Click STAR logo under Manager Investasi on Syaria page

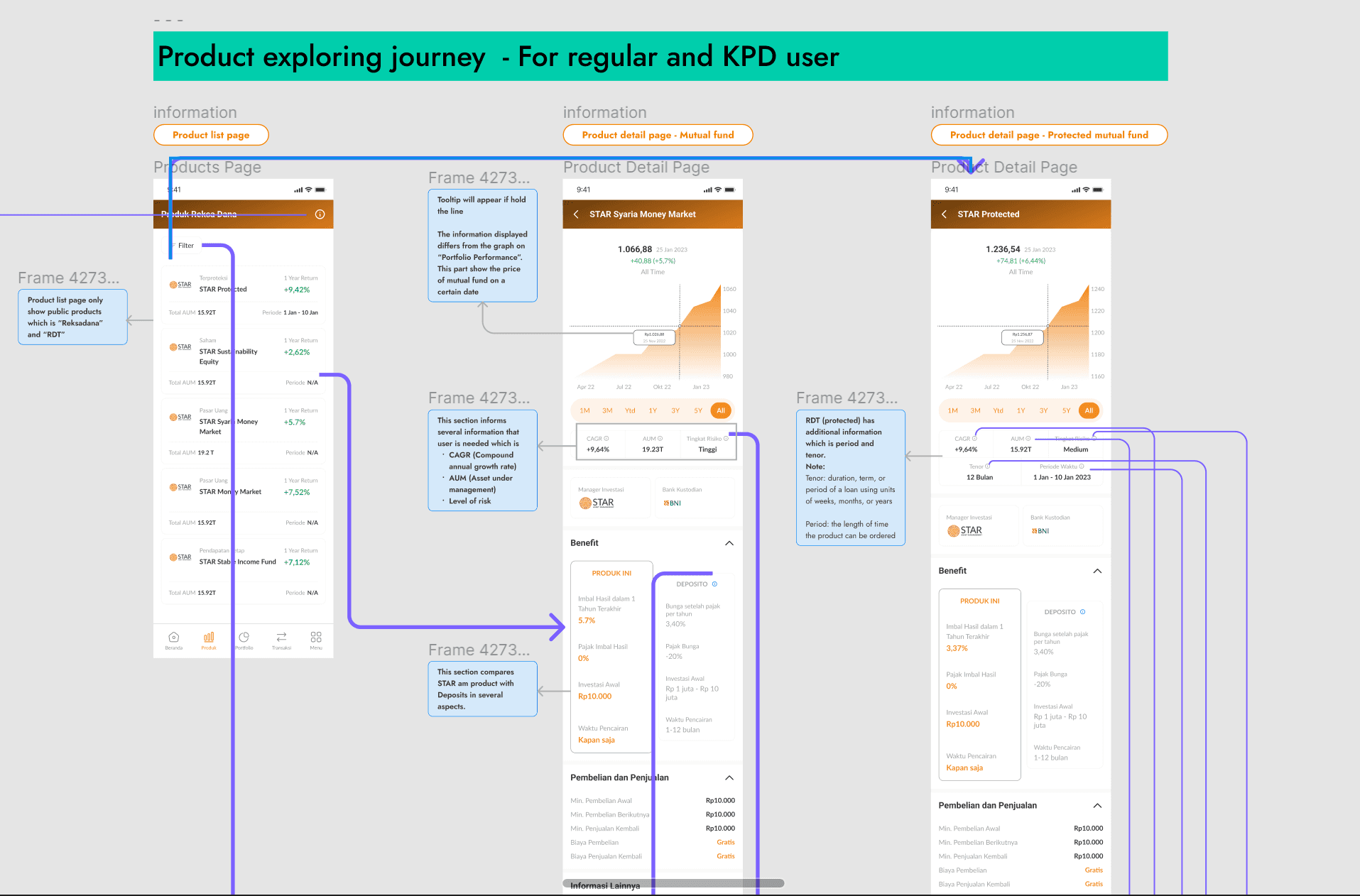point(597,503)
